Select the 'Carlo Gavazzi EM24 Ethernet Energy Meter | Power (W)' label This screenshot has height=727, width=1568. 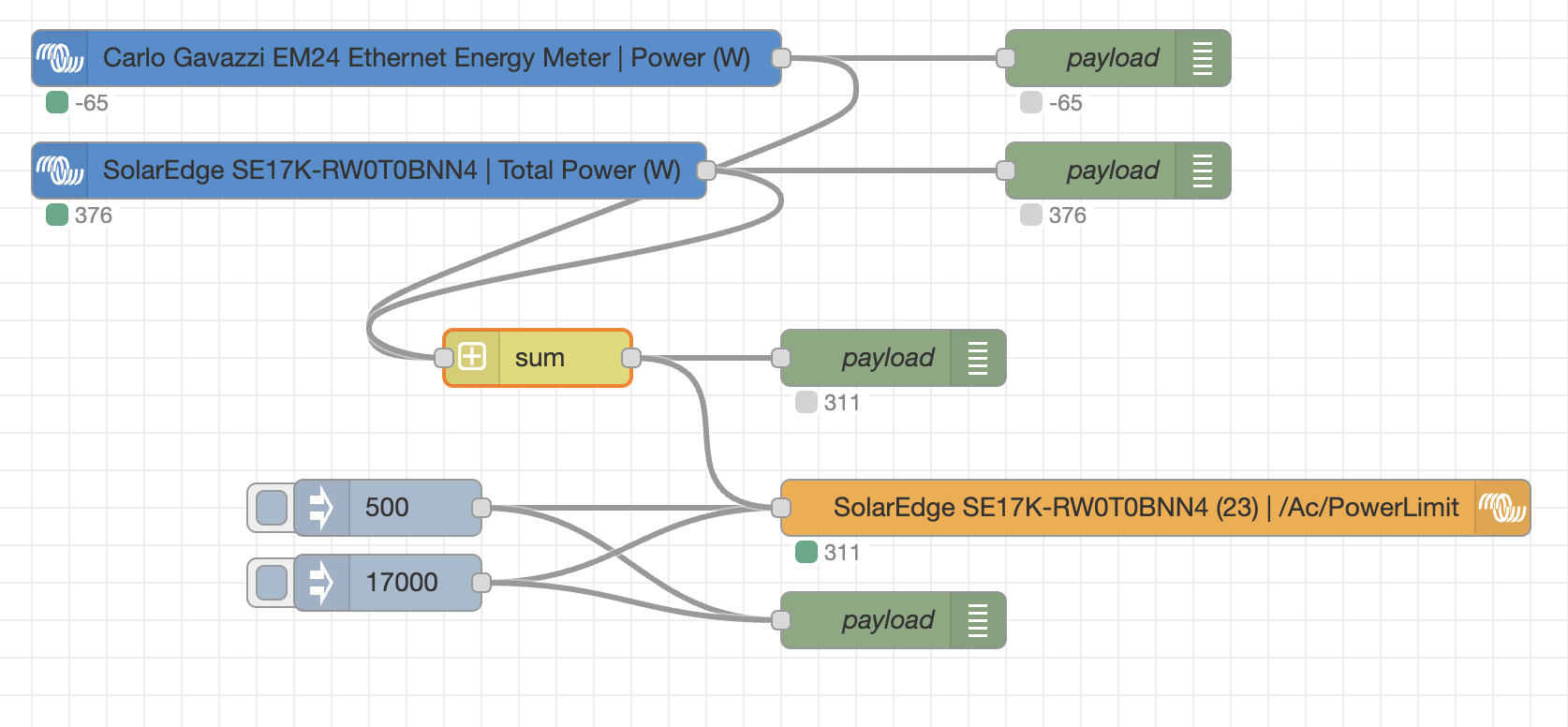click(x=426, y=58)
